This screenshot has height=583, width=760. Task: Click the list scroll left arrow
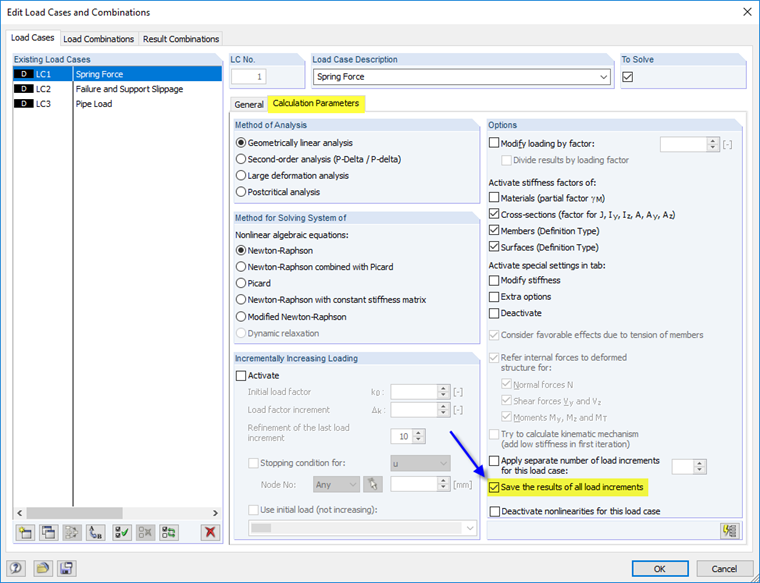pos(19,513)
